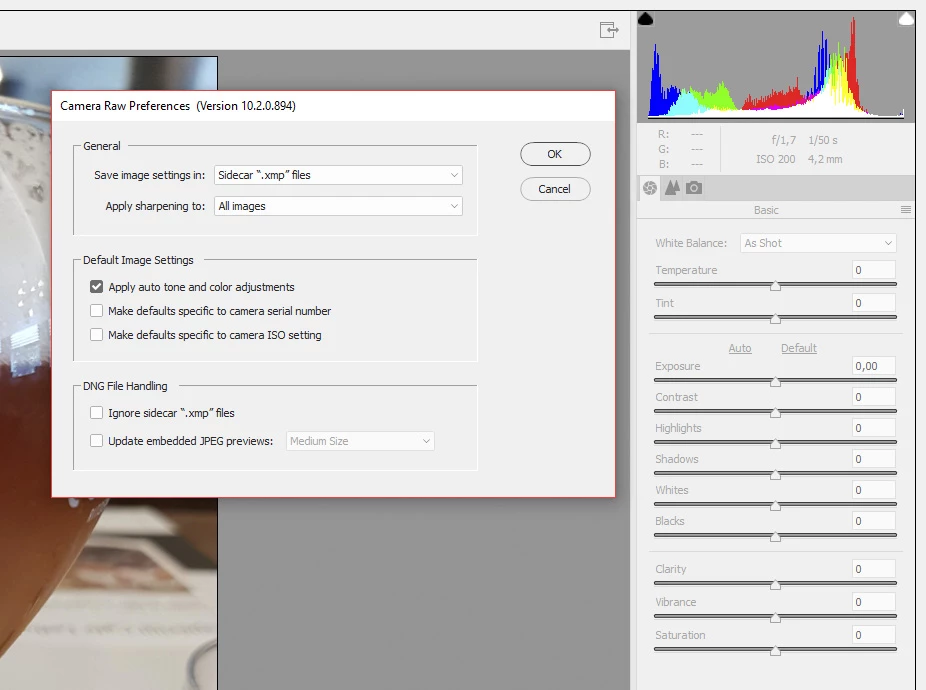Open the Save image settings in dropdown
The width and height of the screenshot is (926, 690).
coord(338,175)
